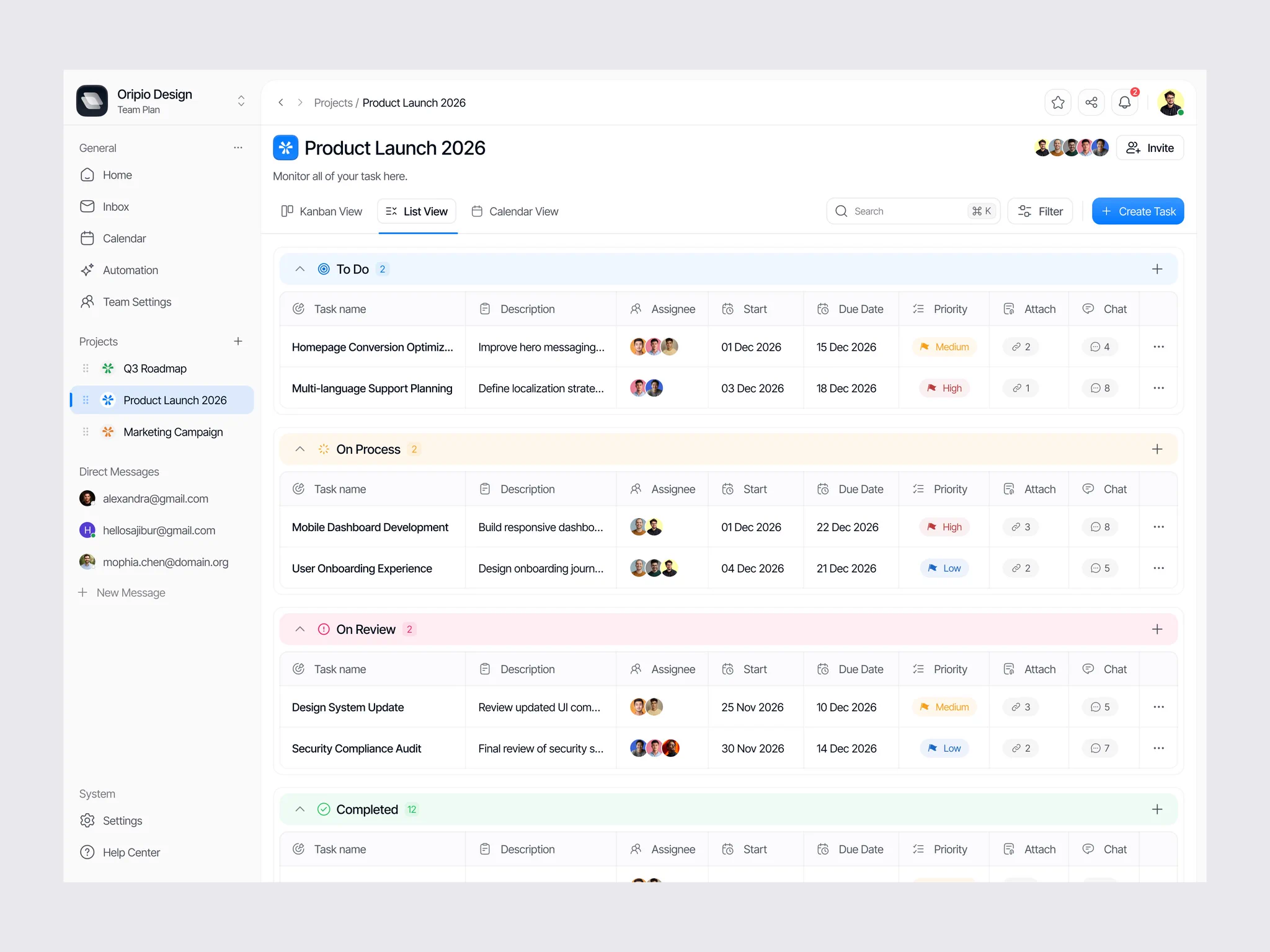Screen dimensions: 1270x952
Task: Go back with the left arrow
Action: tap(281, 102)
